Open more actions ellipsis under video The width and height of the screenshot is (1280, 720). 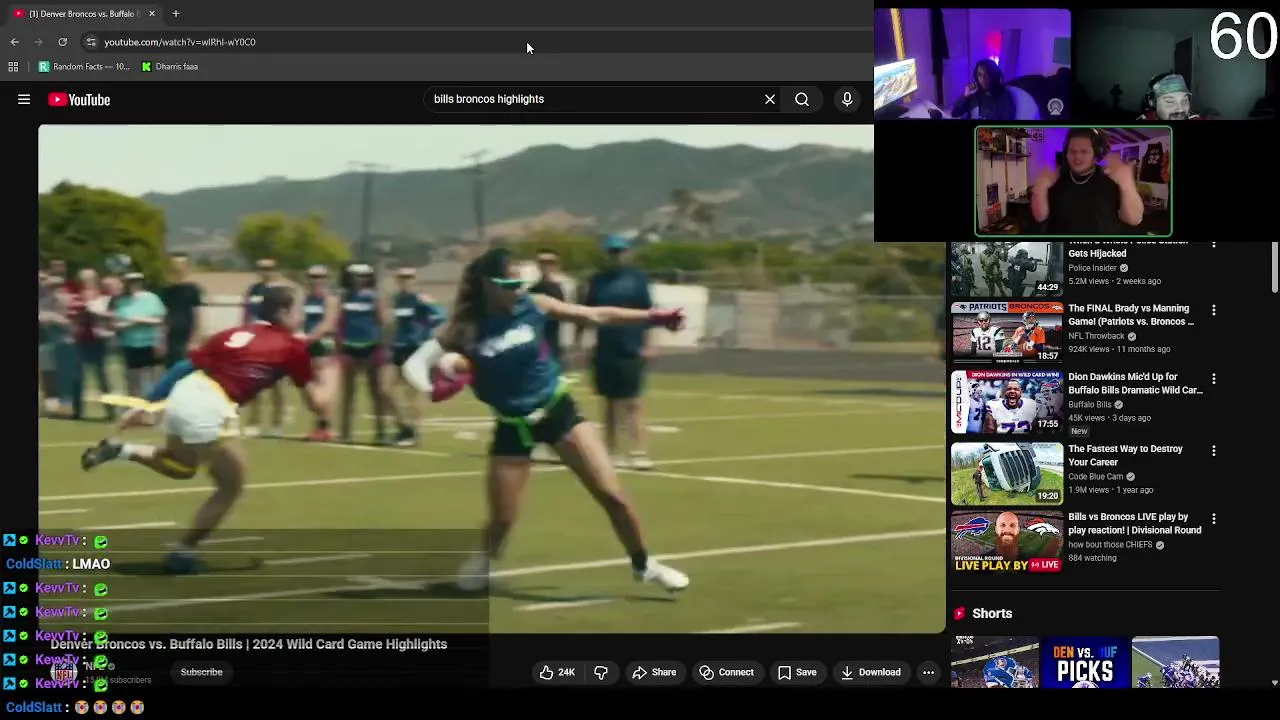[928, 672]
